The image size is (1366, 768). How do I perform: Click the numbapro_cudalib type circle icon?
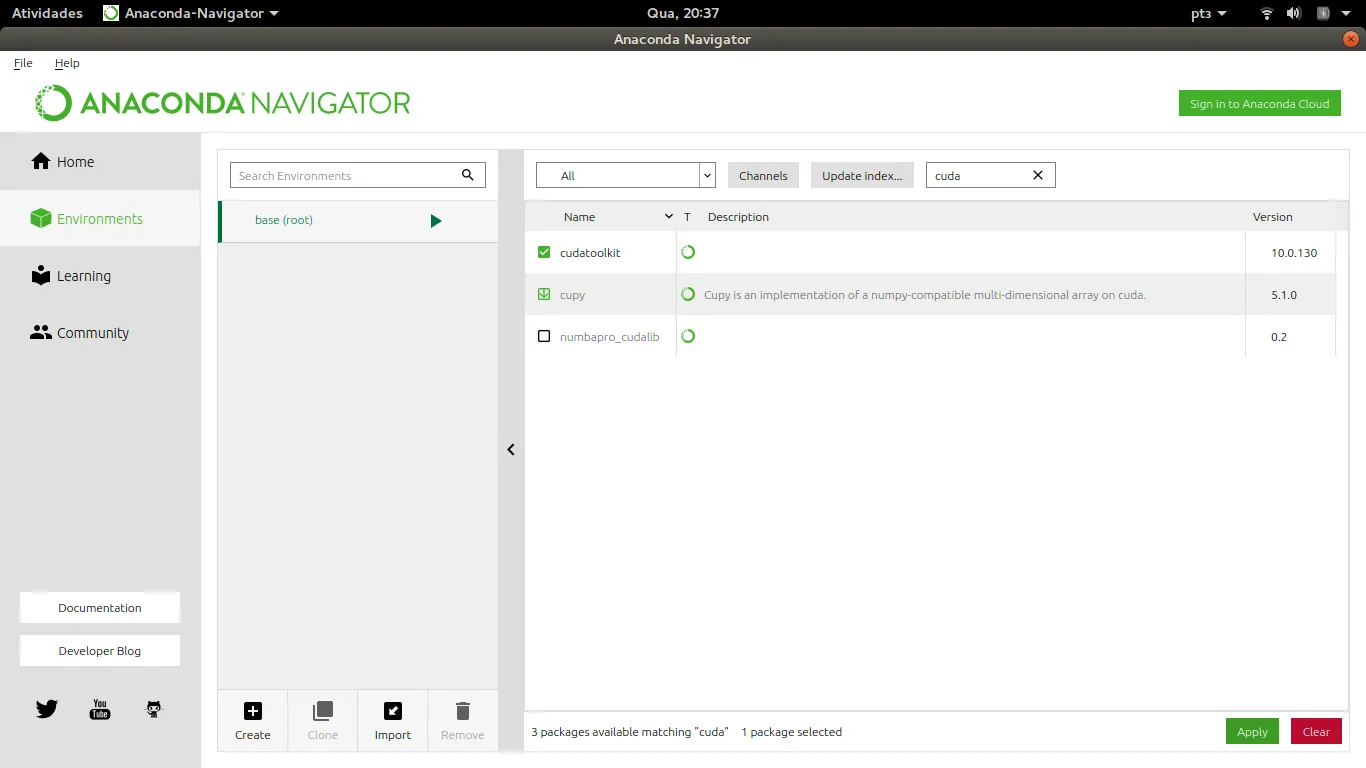tap(688, 336)
